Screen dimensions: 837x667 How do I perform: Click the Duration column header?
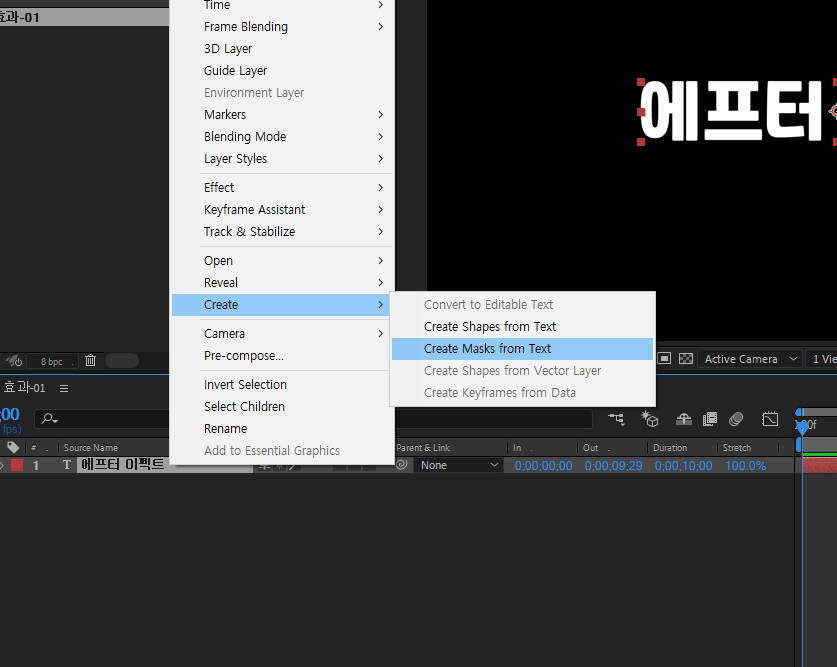pos(670,448)
